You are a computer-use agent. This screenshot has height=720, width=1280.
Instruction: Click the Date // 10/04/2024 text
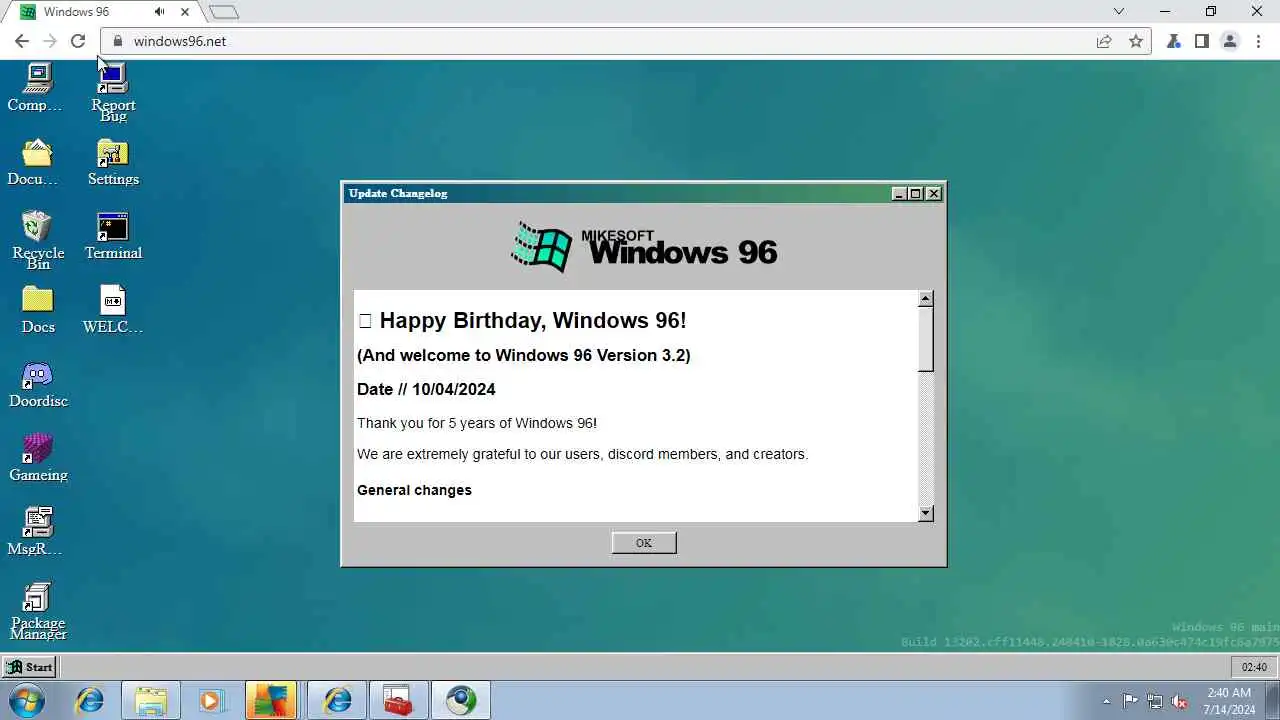426,389
